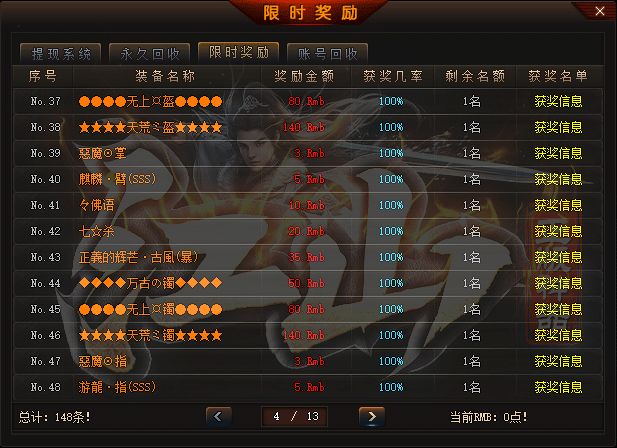Go to the next page arrow
Viewport: 617px width, 448px height.
(x=371, y=417)
